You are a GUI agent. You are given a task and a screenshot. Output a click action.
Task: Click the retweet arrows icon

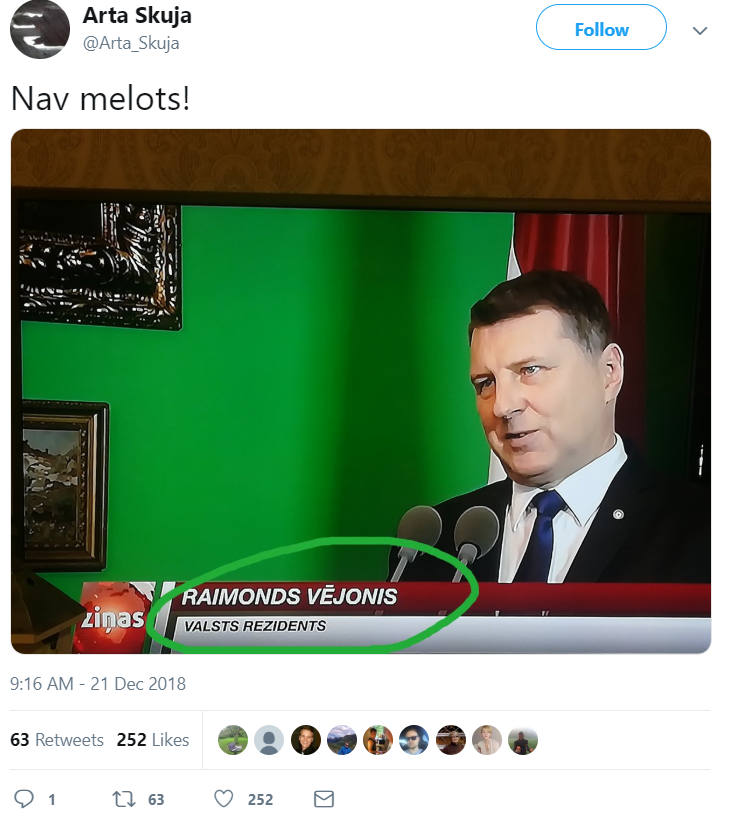[124, 799]
